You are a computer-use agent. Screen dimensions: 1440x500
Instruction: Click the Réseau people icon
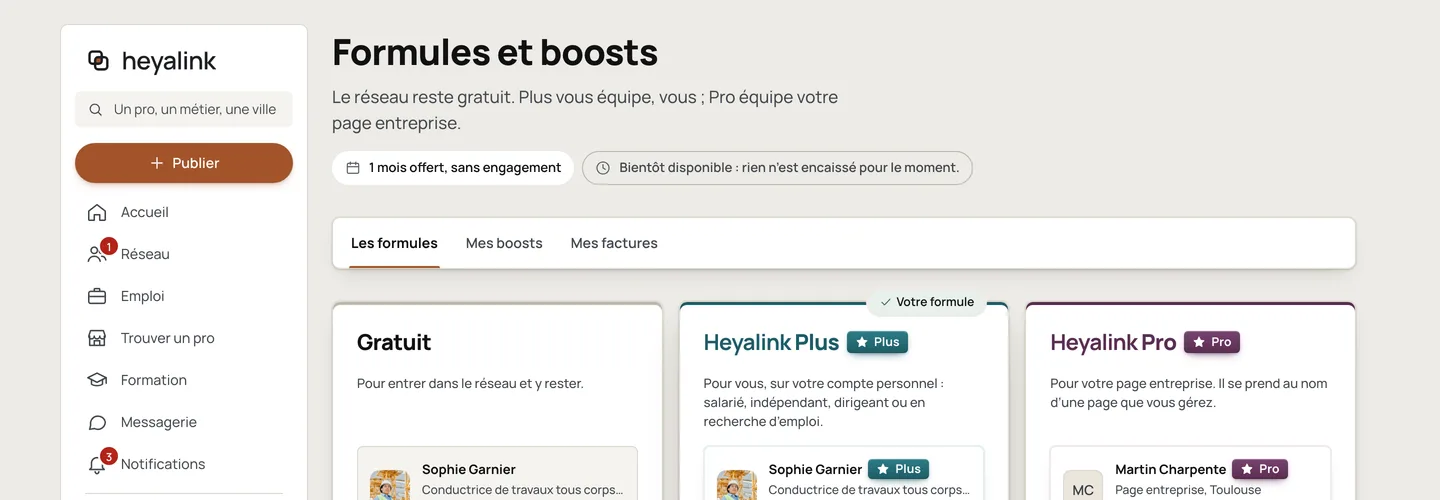[97, 254]
